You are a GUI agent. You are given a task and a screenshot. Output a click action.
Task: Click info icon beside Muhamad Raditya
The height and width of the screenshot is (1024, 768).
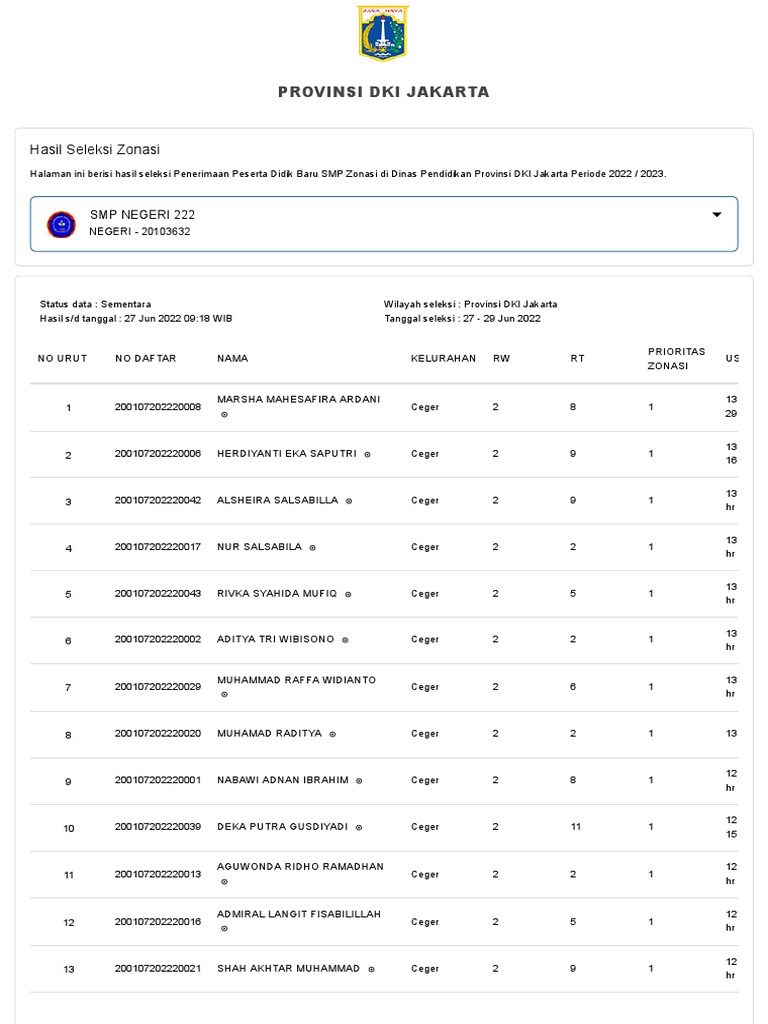(x=332, y=734)
